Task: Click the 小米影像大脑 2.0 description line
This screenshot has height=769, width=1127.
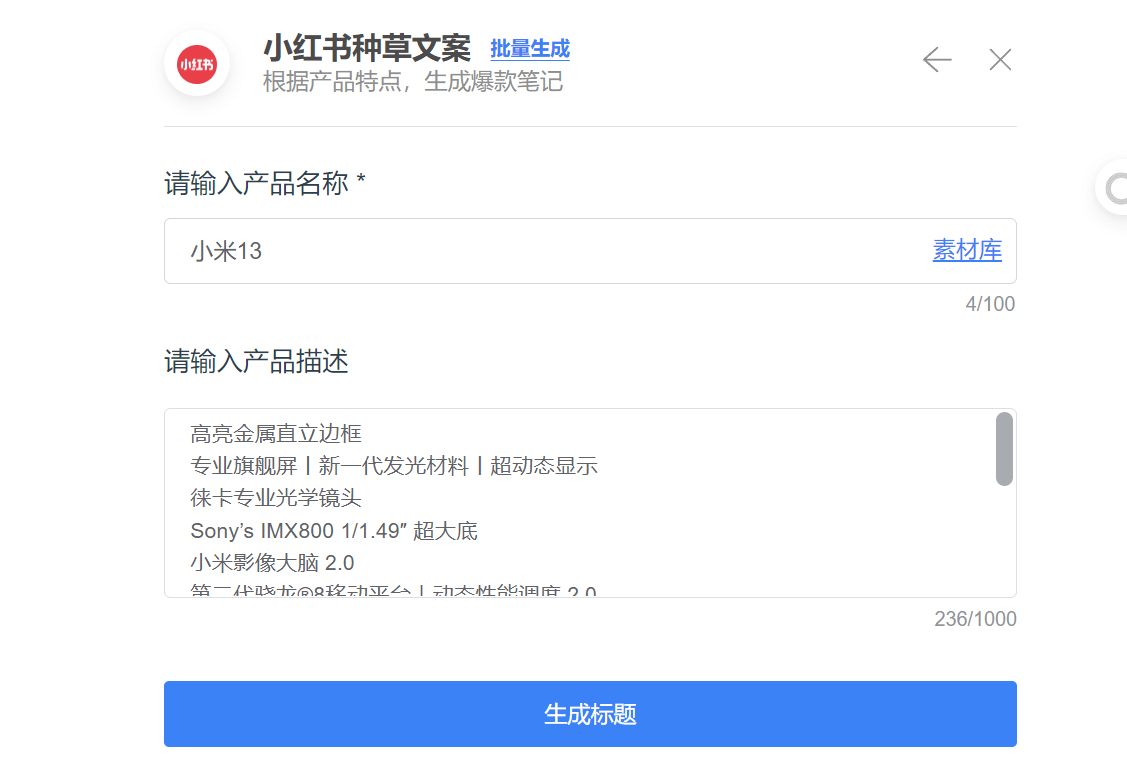Action: coord(272,562)
